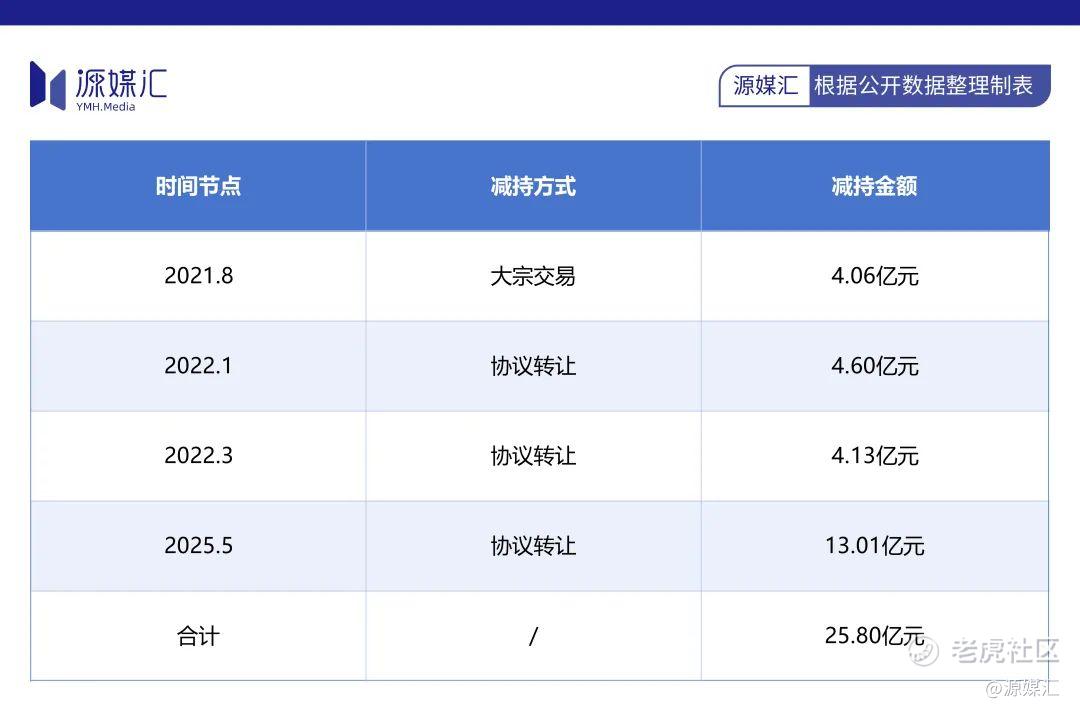1080x713 pixels.
Task: Click the 源媒汇 YMH.Media logo
Action: pos(98,86)
